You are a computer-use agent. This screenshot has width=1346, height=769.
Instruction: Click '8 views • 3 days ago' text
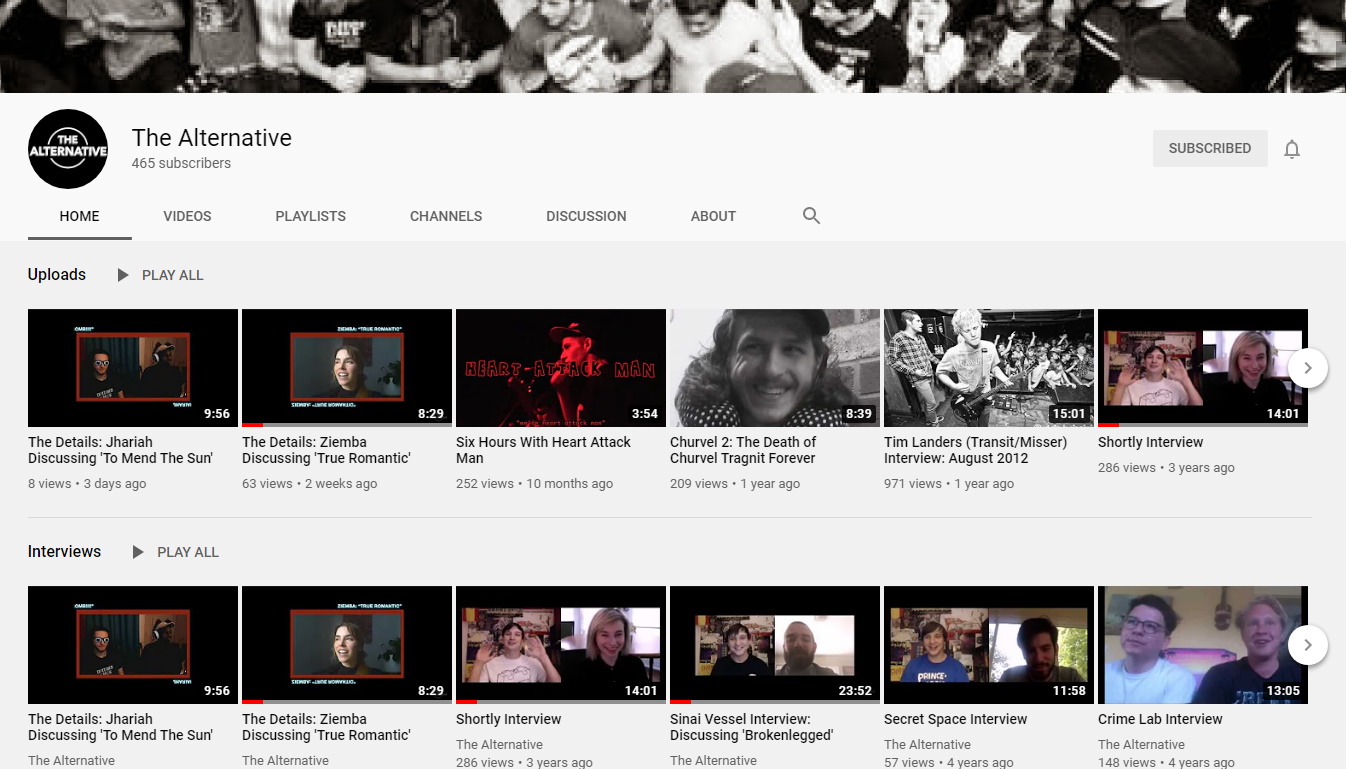(87, 483)
